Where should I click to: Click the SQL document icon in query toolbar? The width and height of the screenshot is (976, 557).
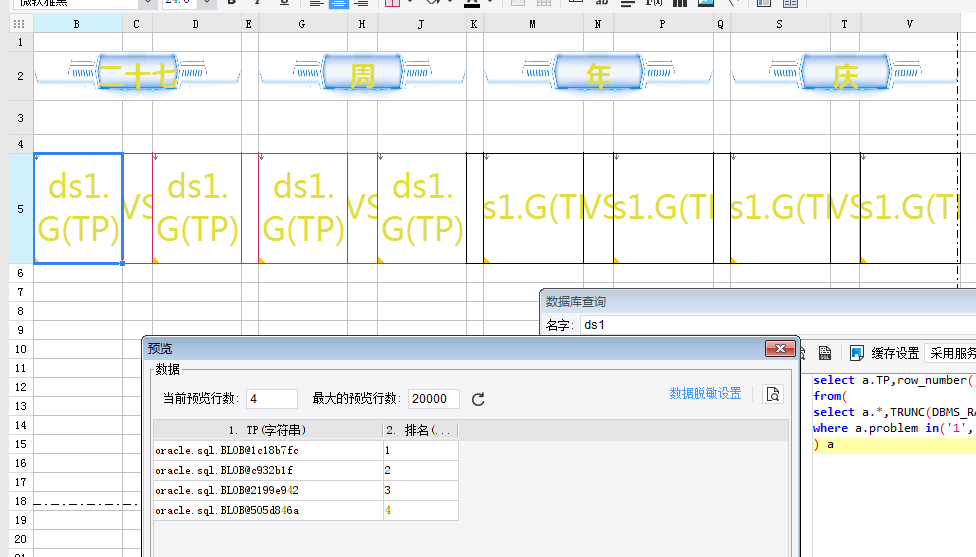[825, 353]
